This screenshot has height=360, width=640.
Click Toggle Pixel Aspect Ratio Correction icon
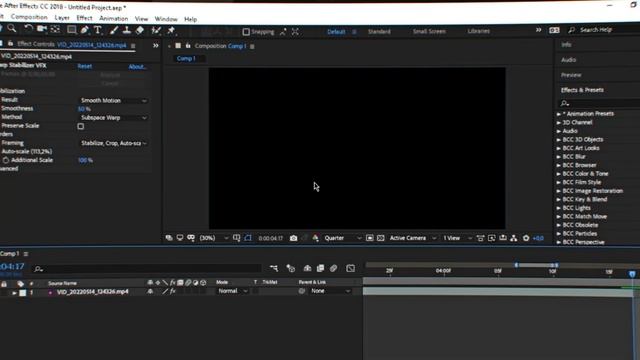pyautogui.click(x=480, y=238)
